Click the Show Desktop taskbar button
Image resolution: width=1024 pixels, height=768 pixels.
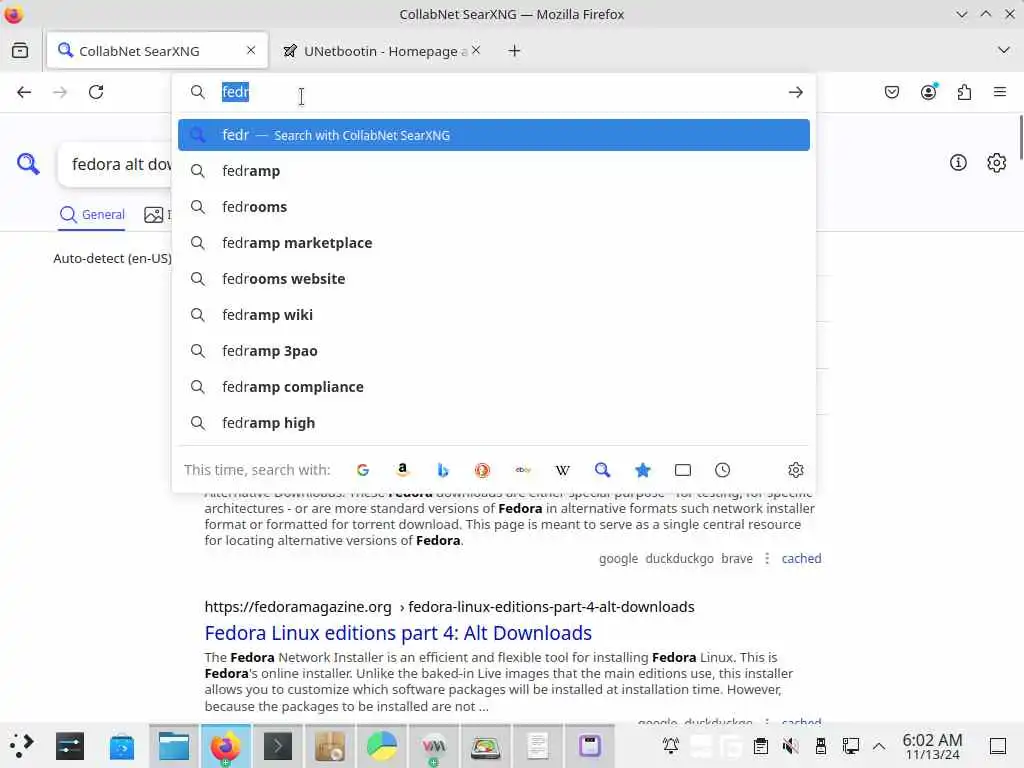(x=998, y=746)
